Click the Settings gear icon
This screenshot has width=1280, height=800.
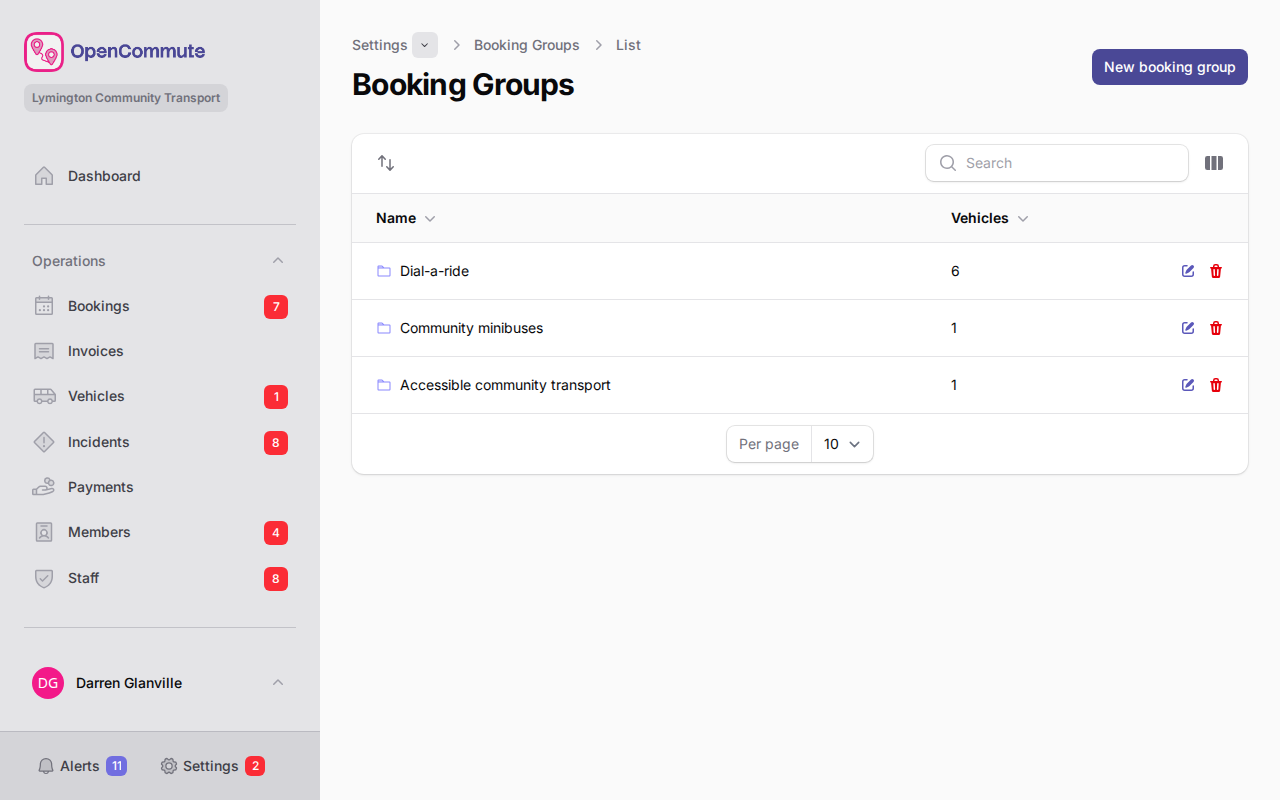(x=169, y=766)
